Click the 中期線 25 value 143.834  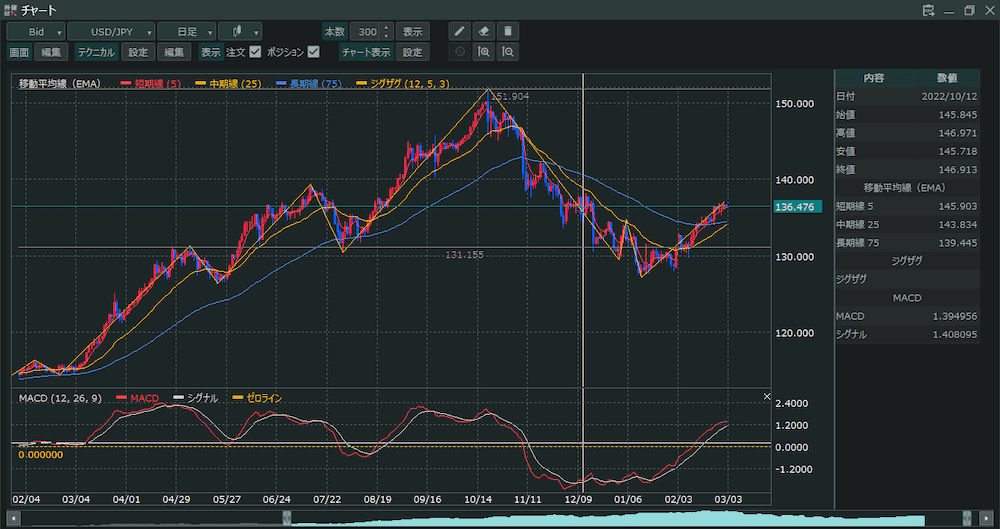click(x=958, y=225)
